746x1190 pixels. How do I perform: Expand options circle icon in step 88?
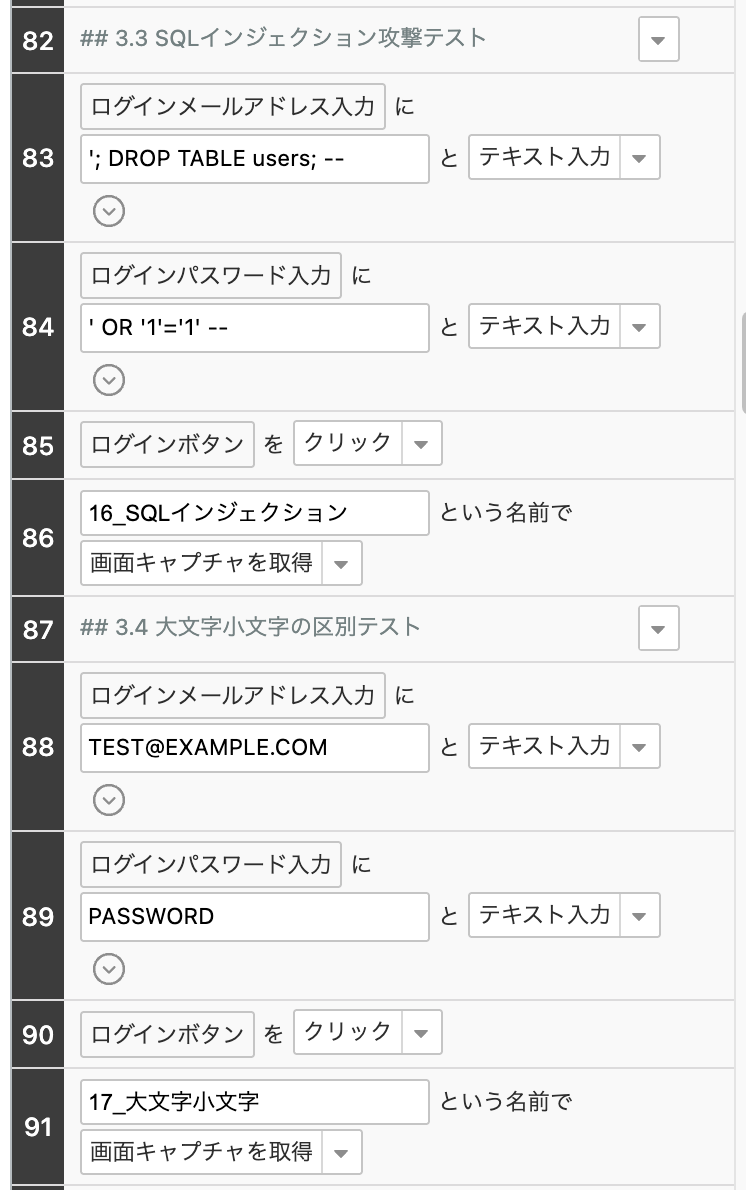point(108,800)
